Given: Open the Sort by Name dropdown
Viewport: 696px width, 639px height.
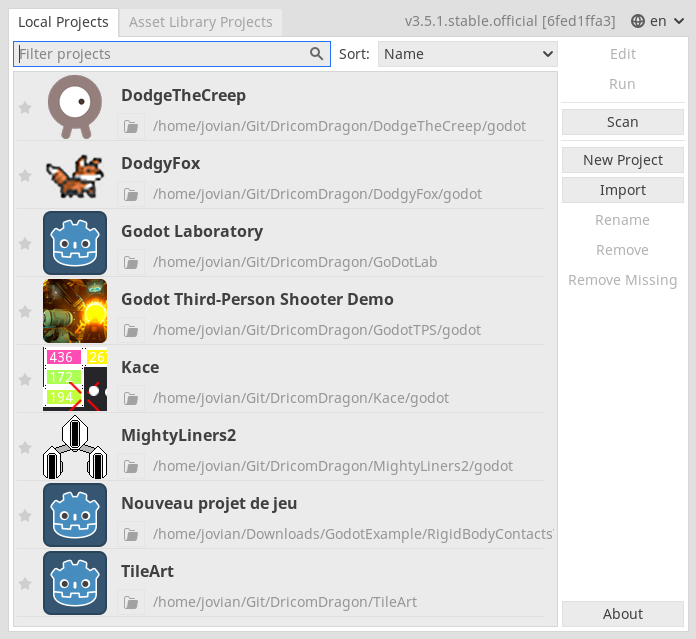Looking at the screenshot, I should click(x=467, y=54).
